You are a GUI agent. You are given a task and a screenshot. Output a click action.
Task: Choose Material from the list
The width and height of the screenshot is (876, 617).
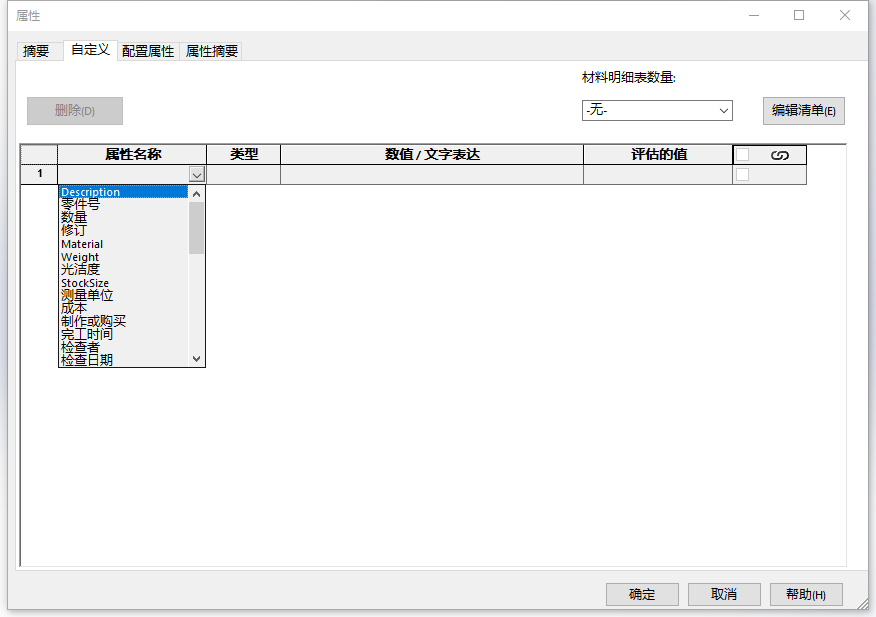[123, 244]
